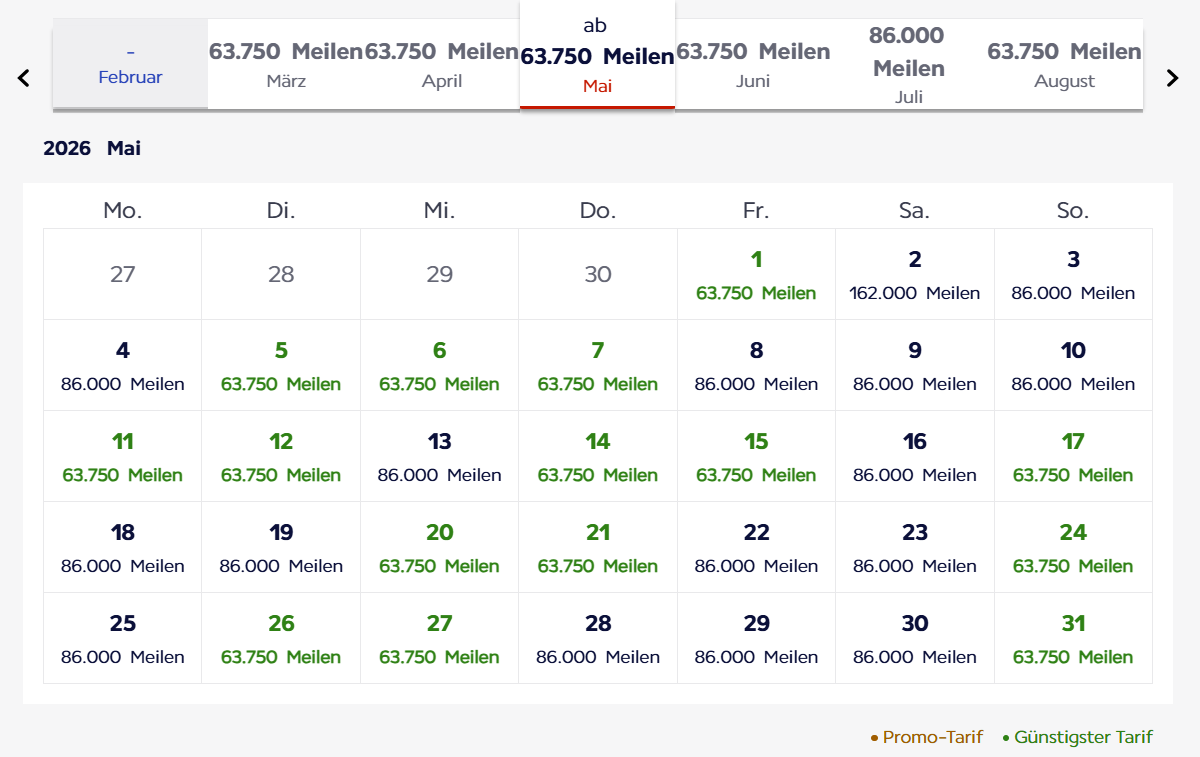This screenshot has width=1200, height=757.
Task: Click the Promo-Tarif legend marker dot
Action: pyautogui.click(x=873, y=737)
